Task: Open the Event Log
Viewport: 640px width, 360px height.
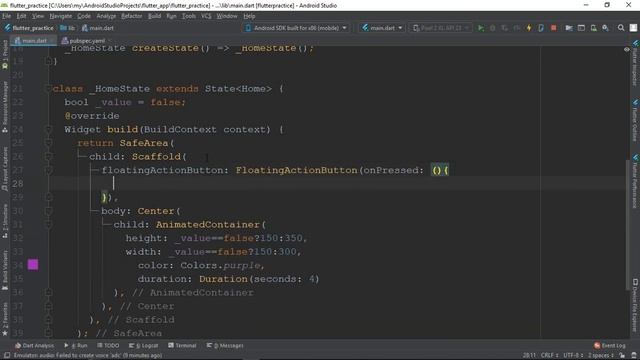Action: point(609,345)
